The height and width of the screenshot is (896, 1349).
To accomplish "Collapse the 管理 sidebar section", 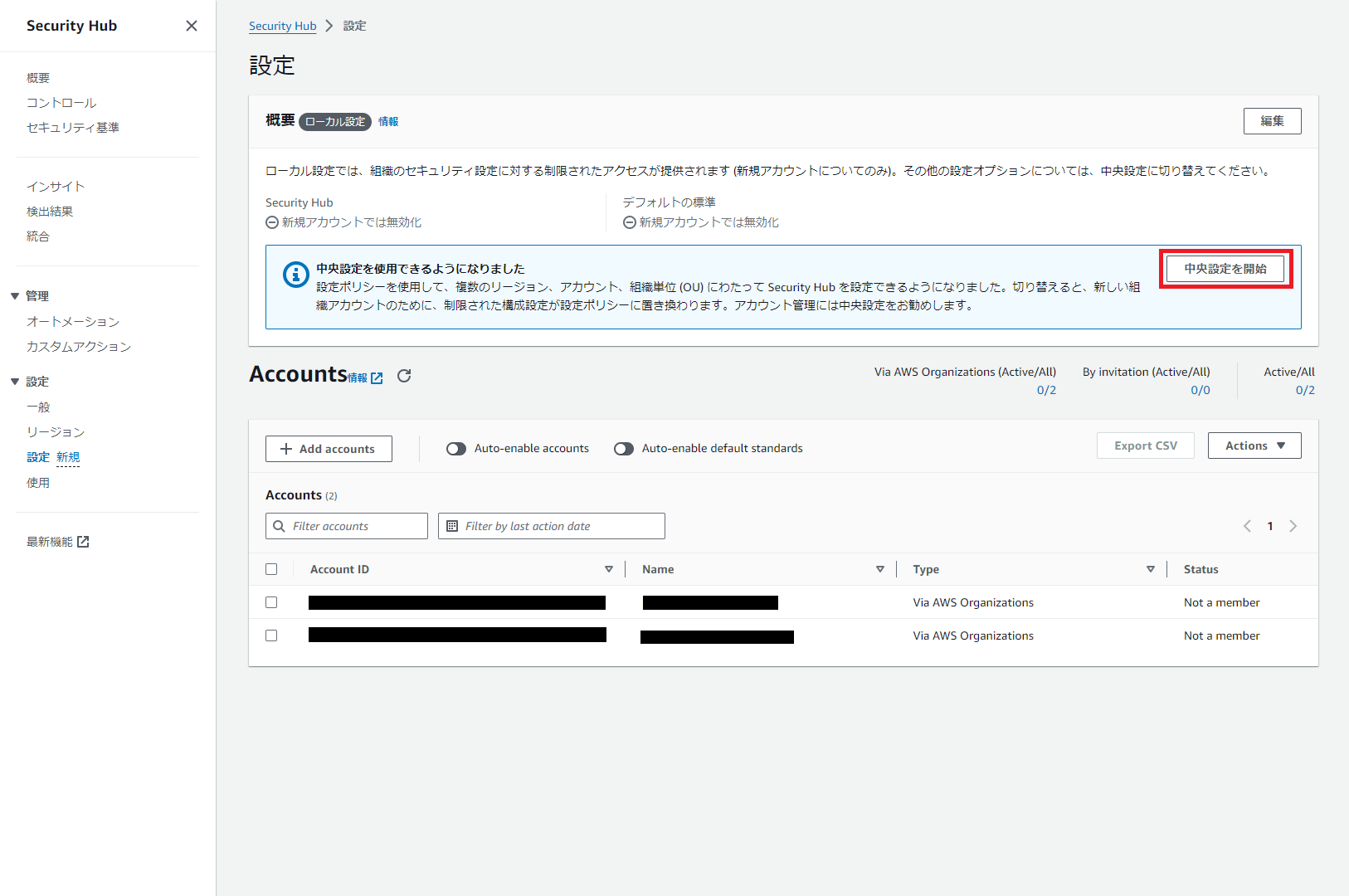I will click(15, 296).
